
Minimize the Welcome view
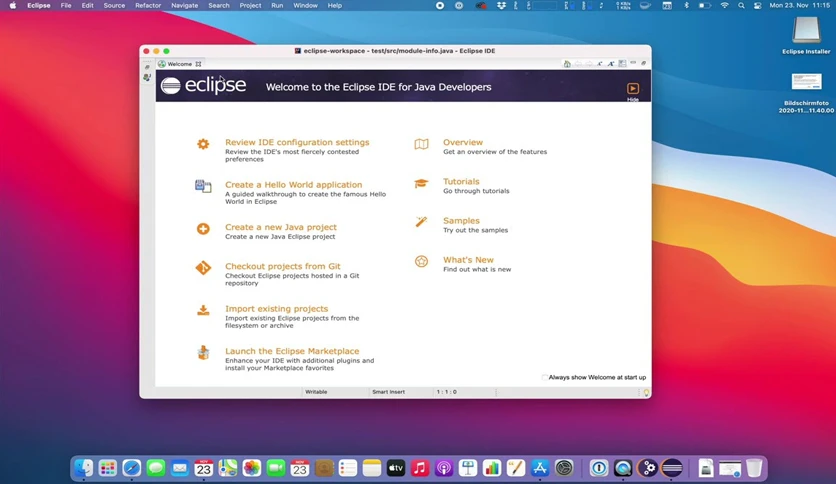pyautogui.click(x=633, y=63)
